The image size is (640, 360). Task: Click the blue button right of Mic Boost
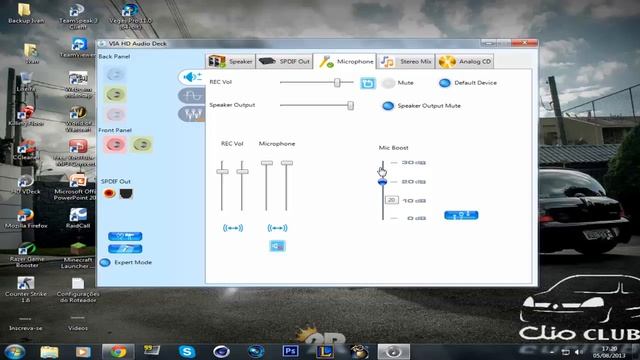point(461,215)
